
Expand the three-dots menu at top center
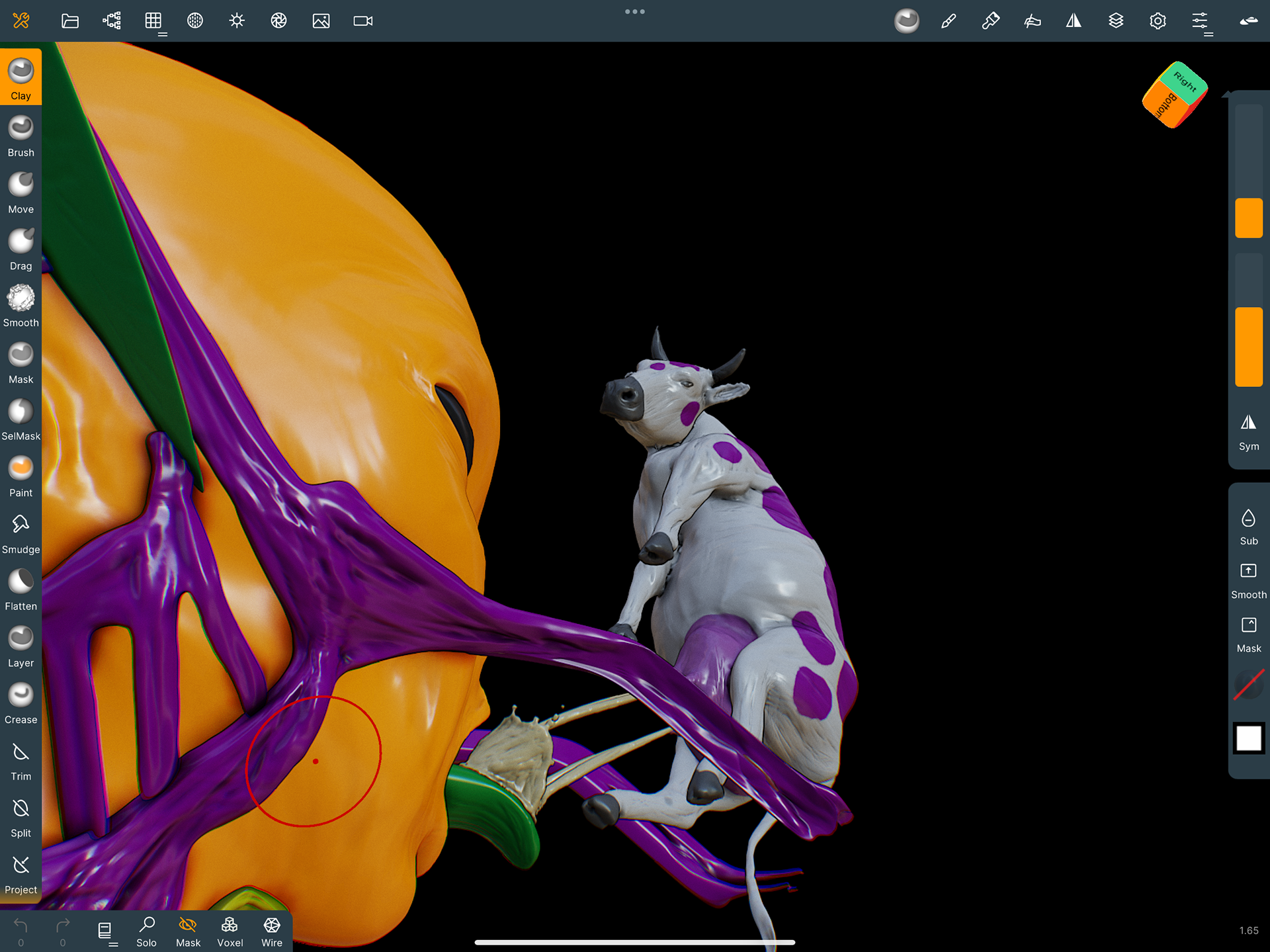(634, 12)
